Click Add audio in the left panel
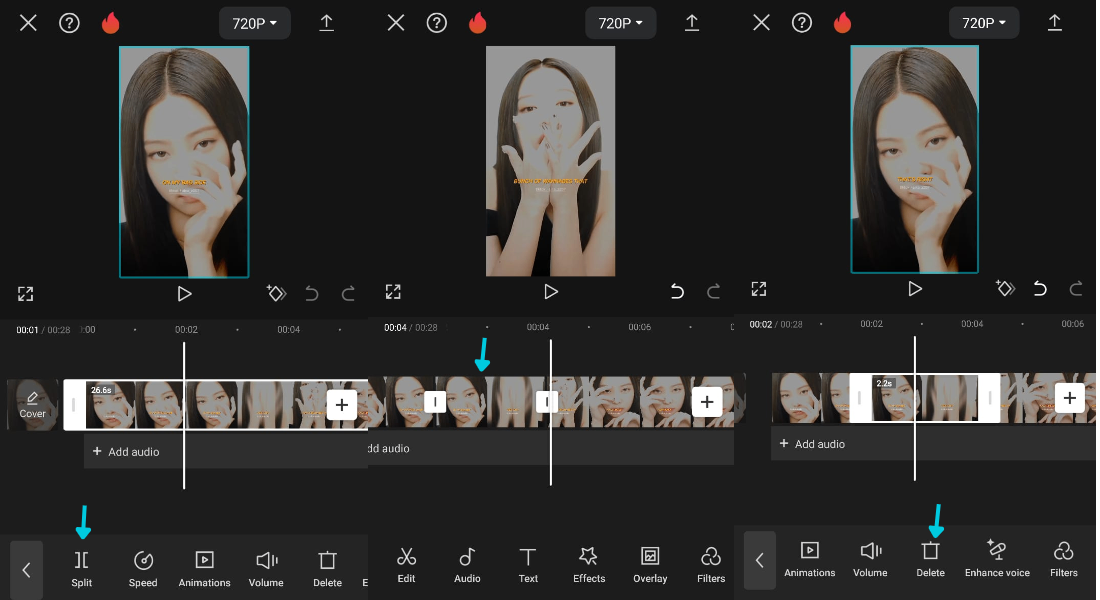This screenshot has height=600, width=1100. point(126,452)
